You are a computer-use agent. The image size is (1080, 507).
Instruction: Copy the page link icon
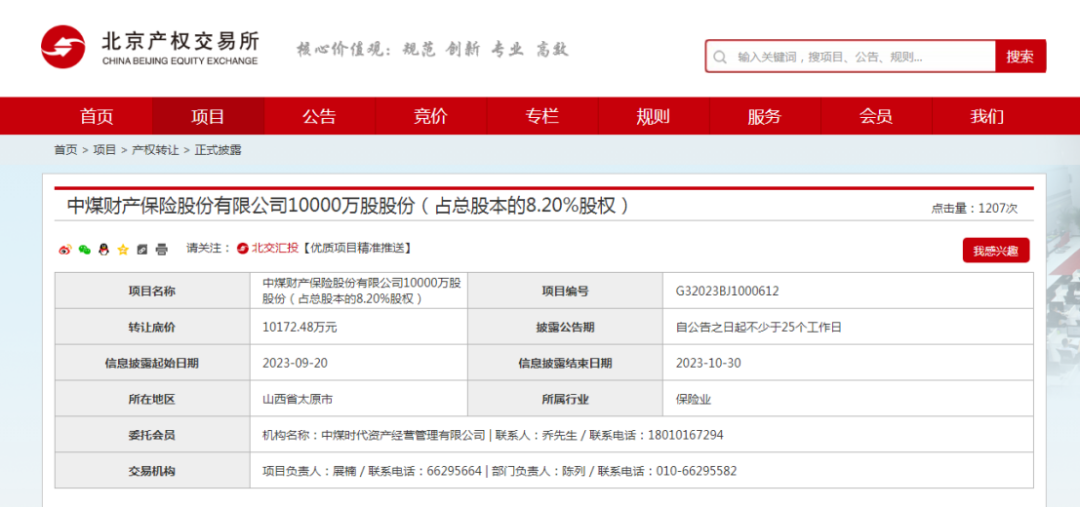(142, 249)
